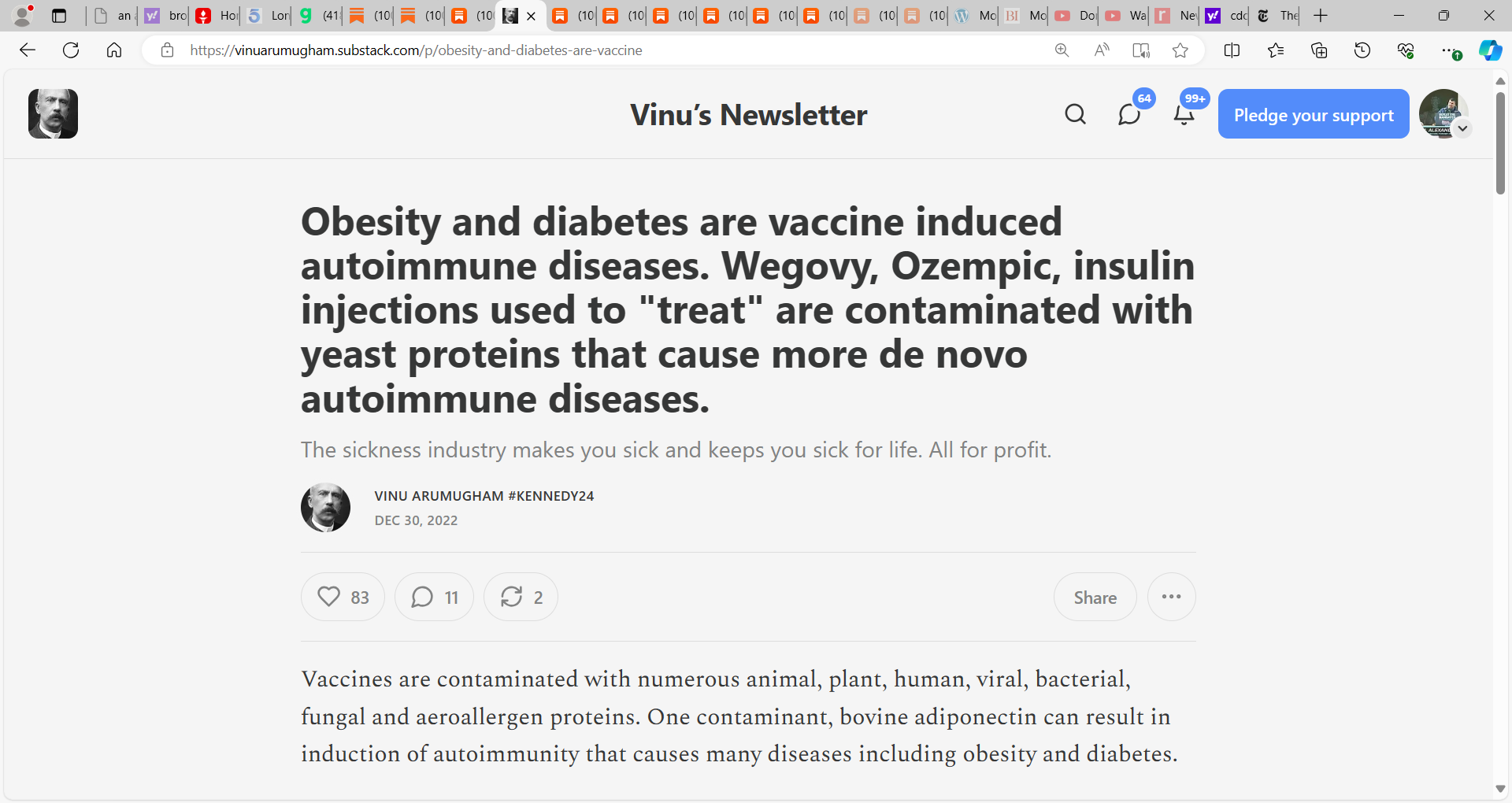Open Vinu's Newsletter title link

(748, 114)
